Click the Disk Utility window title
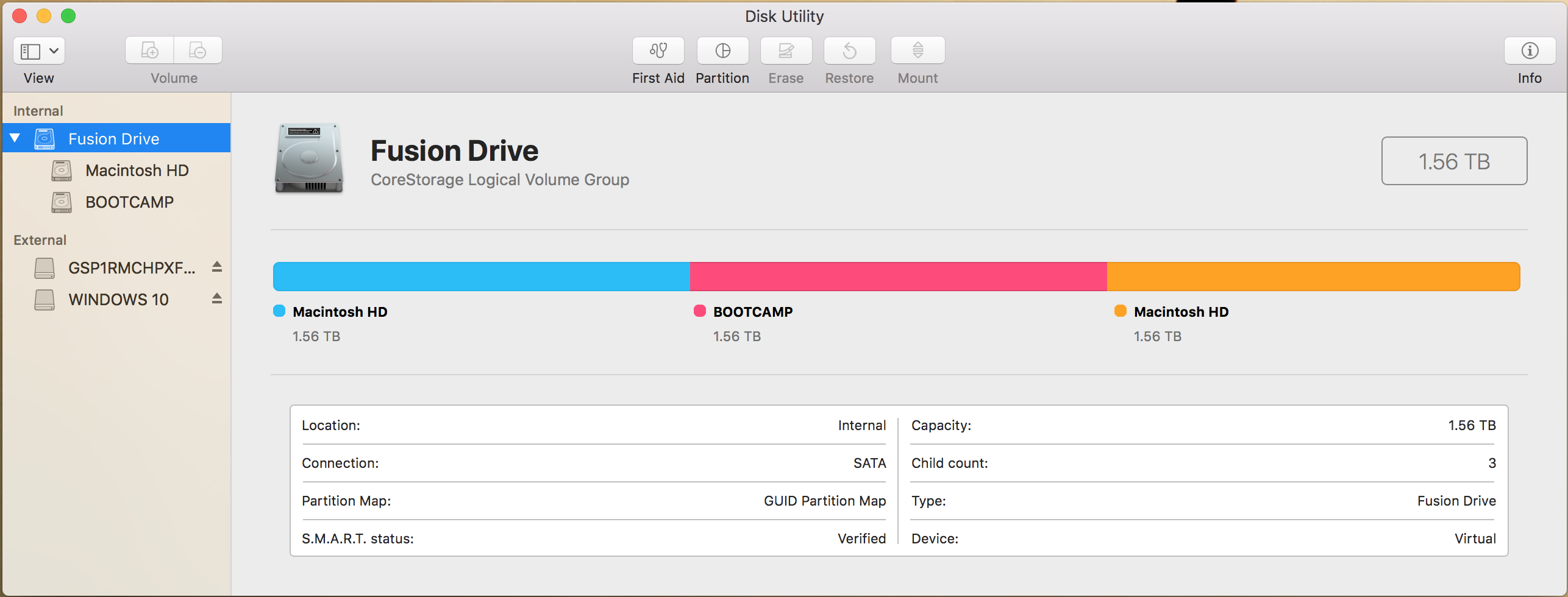 point(784,16)
